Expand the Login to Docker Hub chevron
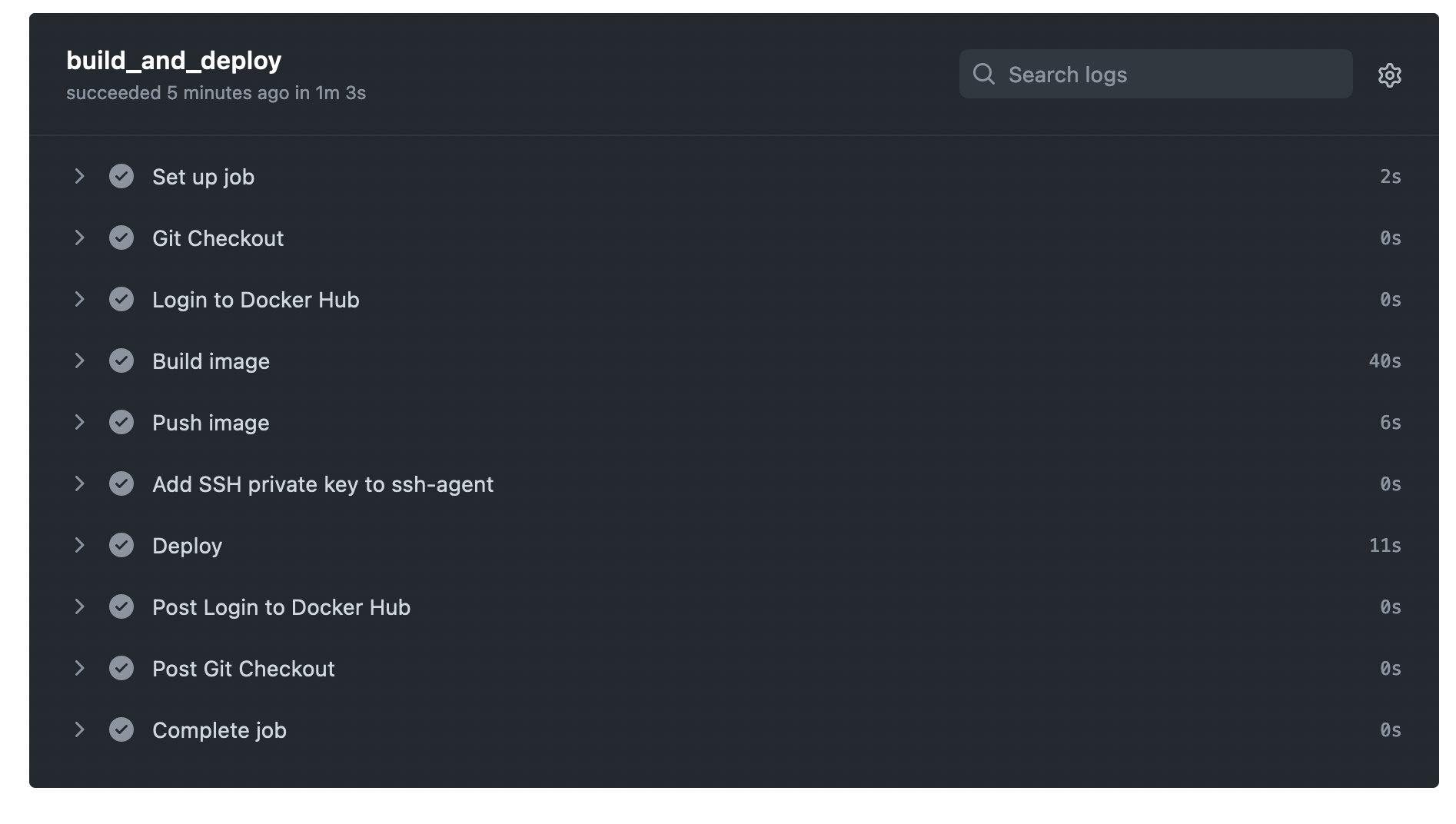 [x=79, y=299]
